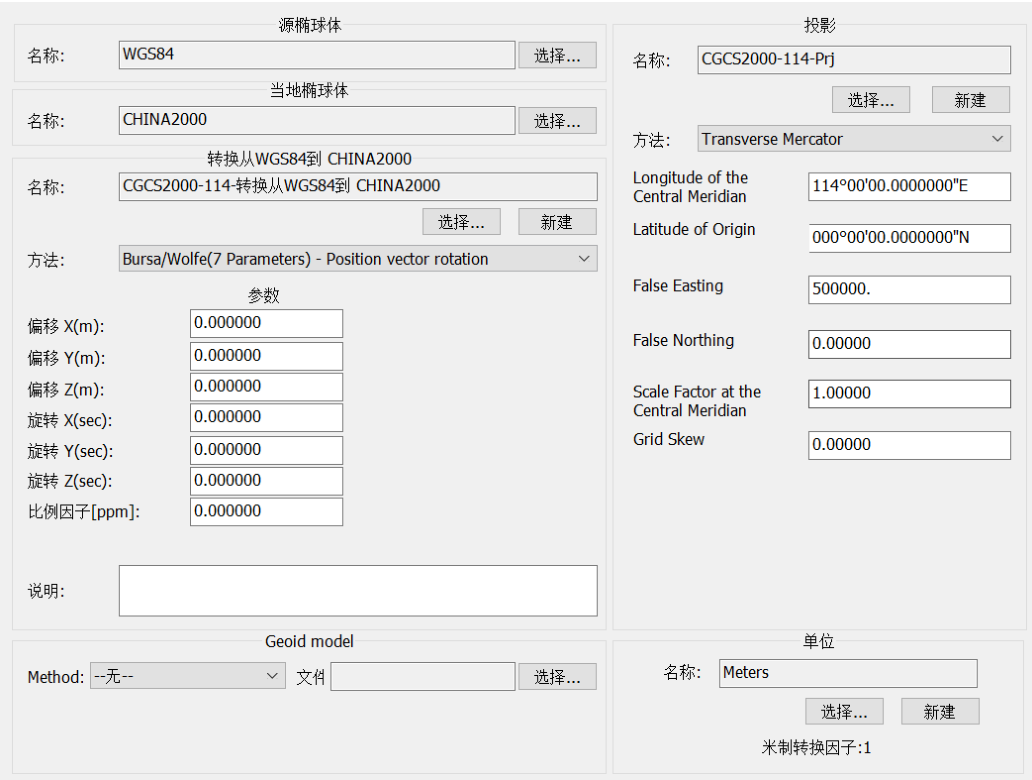Click 选择 button under the projection name
Screen dimensions: 1032x780
coord(871,100)
